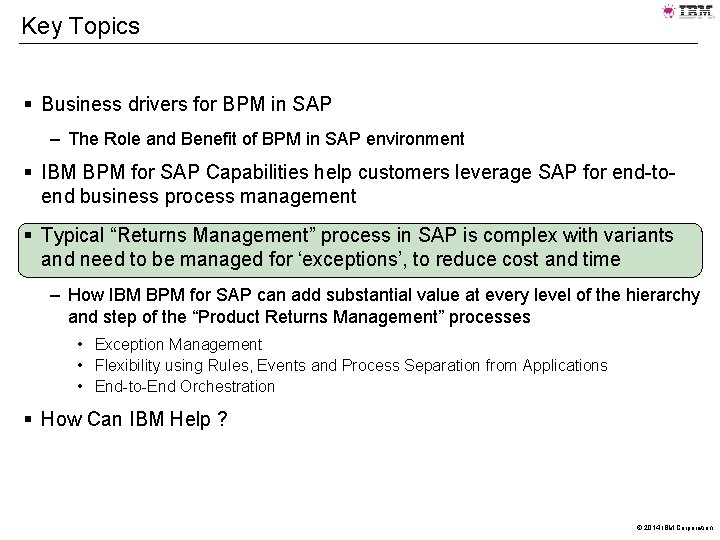Select the Product Returns Management processes line
The image size is (720, 540).
pyautogui.click(x=299, y=317)
